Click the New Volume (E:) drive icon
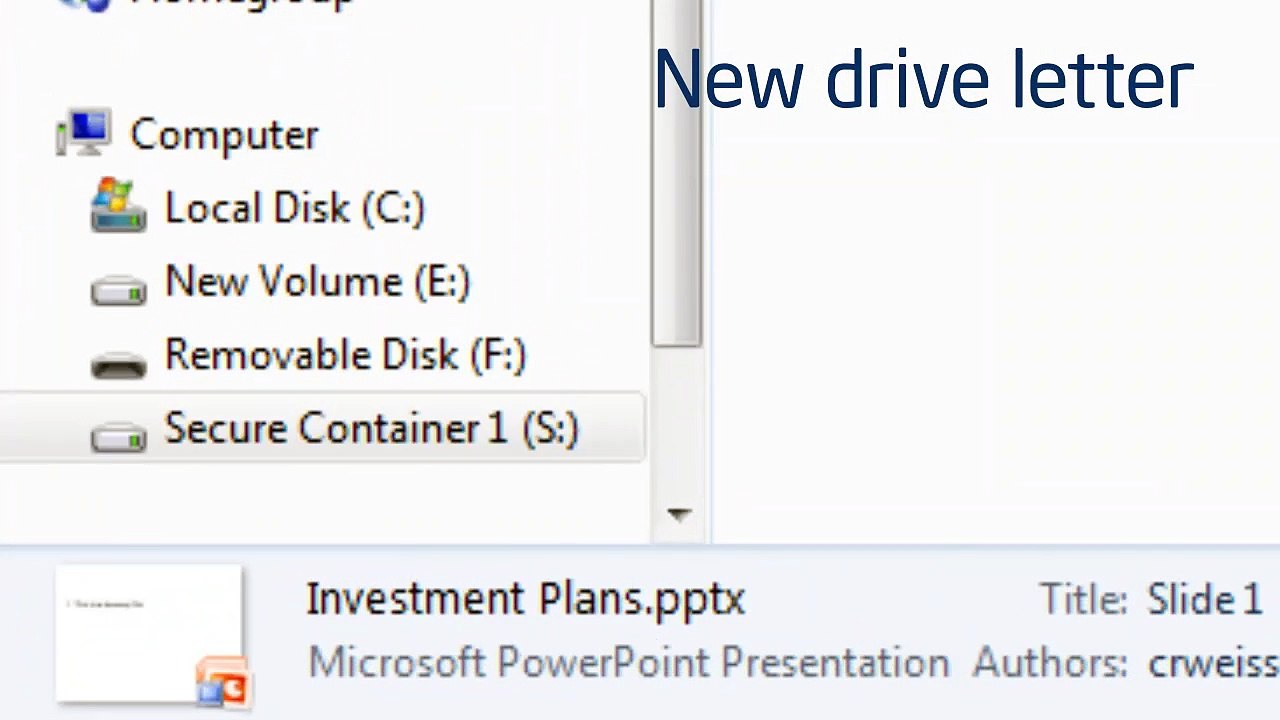This screenshot has height=720, width=1280. pyautogui.click(x=118, y=289)
